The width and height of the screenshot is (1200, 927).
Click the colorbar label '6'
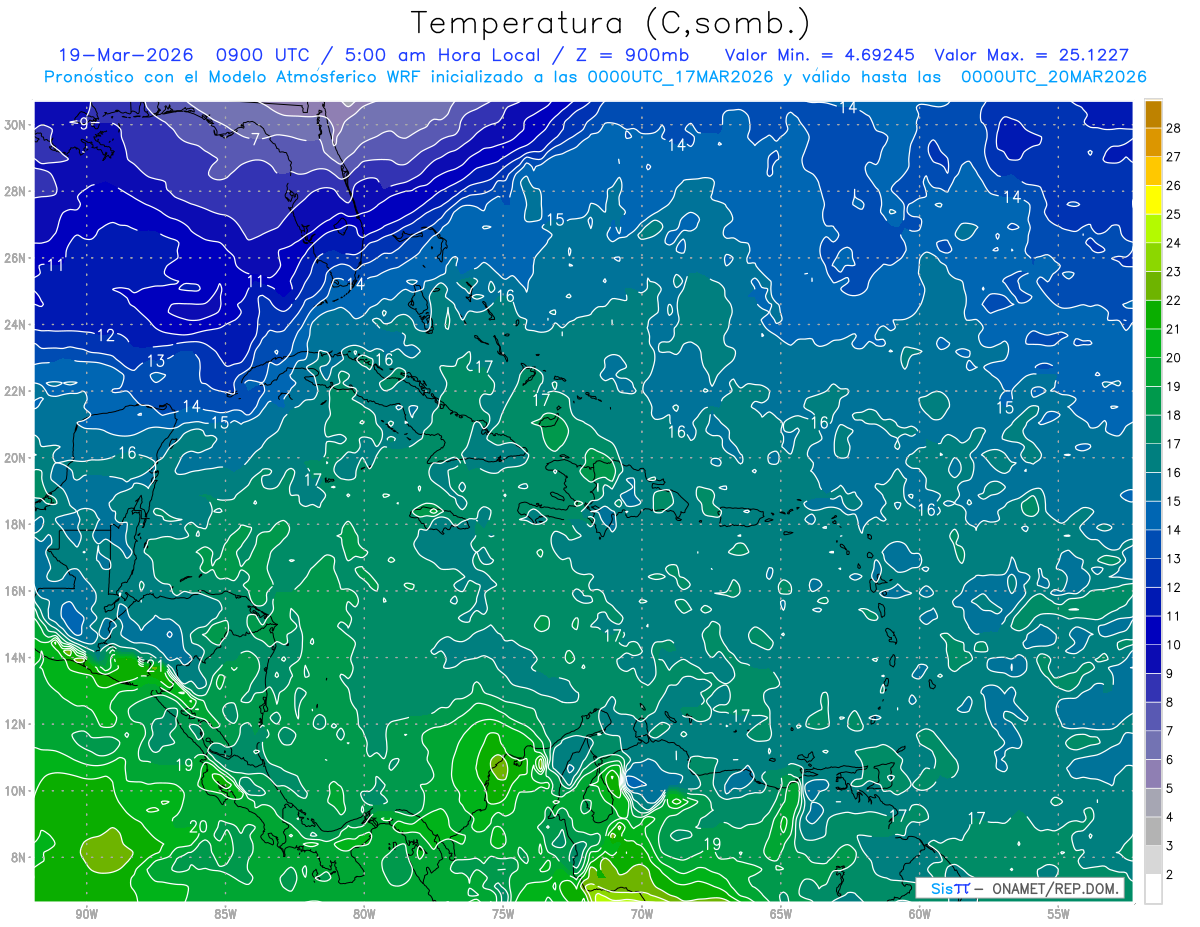(x=1170, y=760)
